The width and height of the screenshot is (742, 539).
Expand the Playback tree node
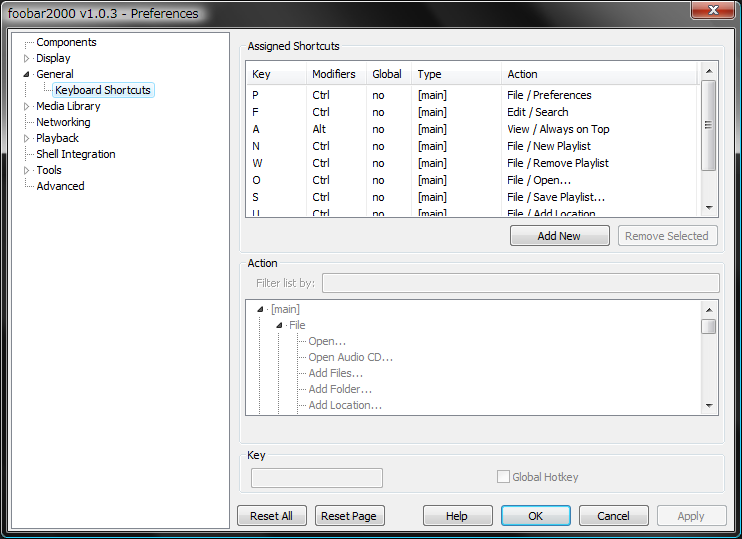pyautogui.click(x=26, y=139)
